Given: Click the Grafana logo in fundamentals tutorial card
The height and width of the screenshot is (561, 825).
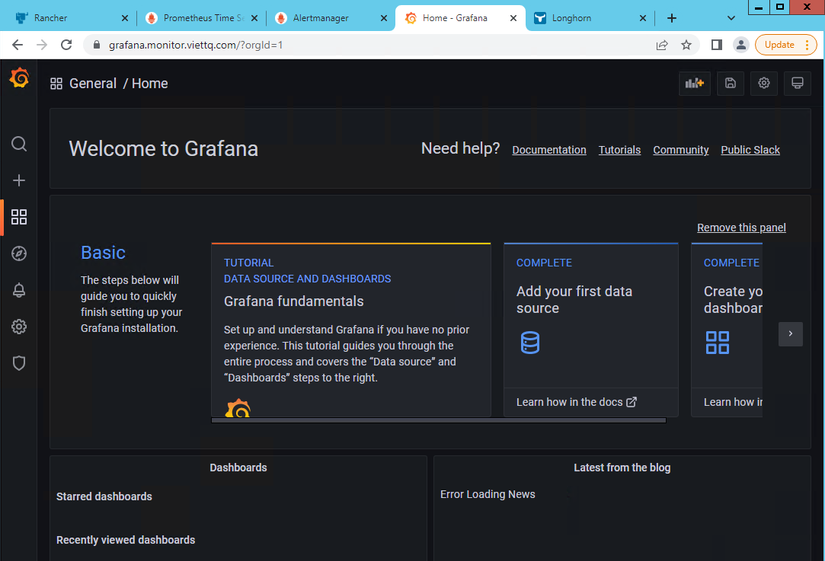Looking at the screenshot, I should click(x=238, y=408).
